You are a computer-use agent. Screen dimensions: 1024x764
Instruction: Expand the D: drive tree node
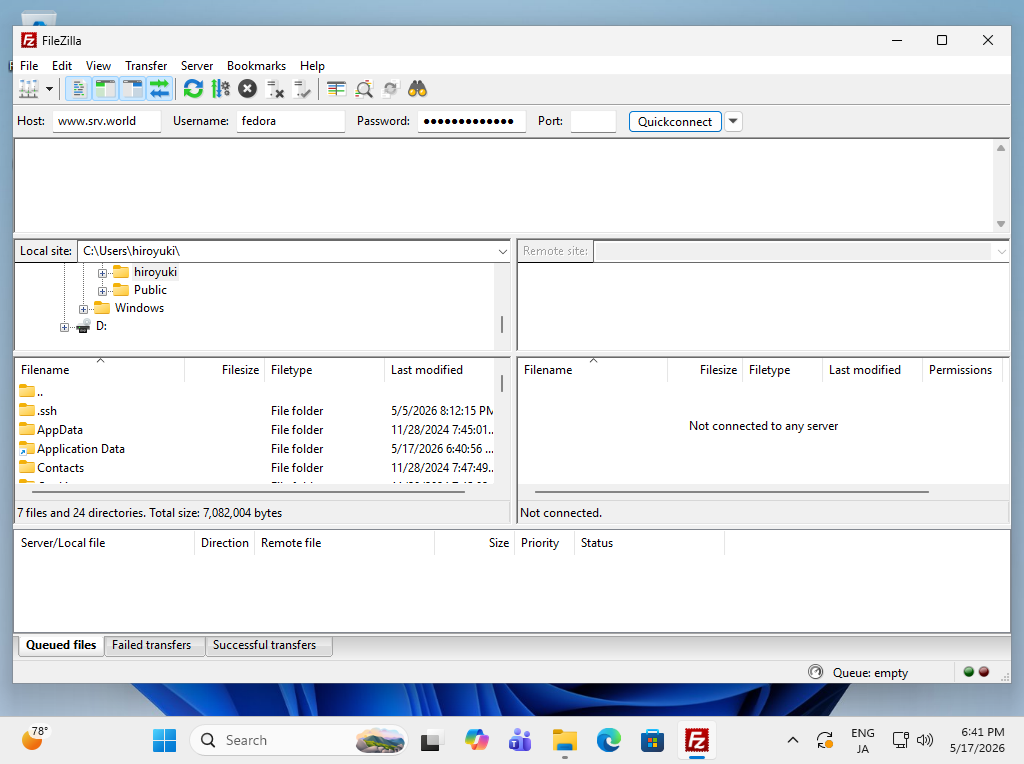[x=64, y=327]
